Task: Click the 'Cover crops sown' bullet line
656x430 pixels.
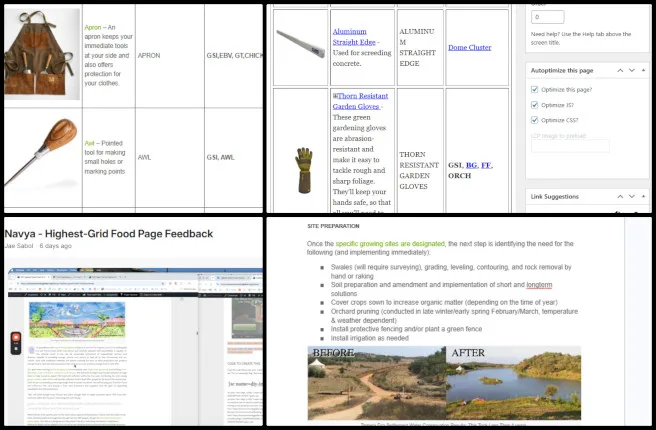Action: pyautogui.click(x=444, y=302)
